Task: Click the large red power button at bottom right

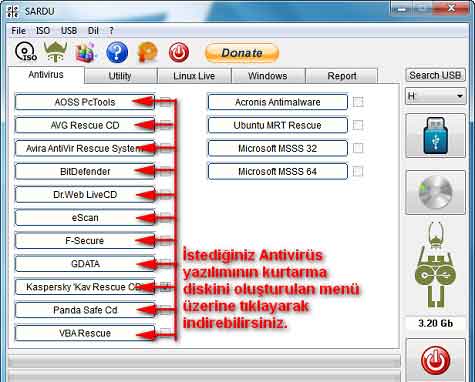Action: (435, 361)
